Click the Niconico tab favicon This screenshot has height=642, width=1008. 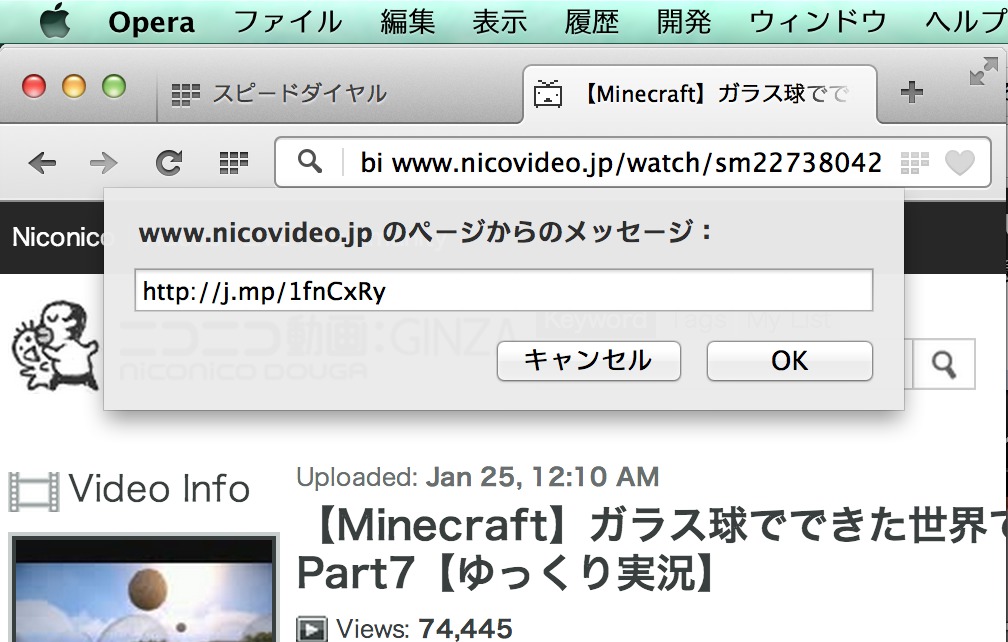coord(548,94)
